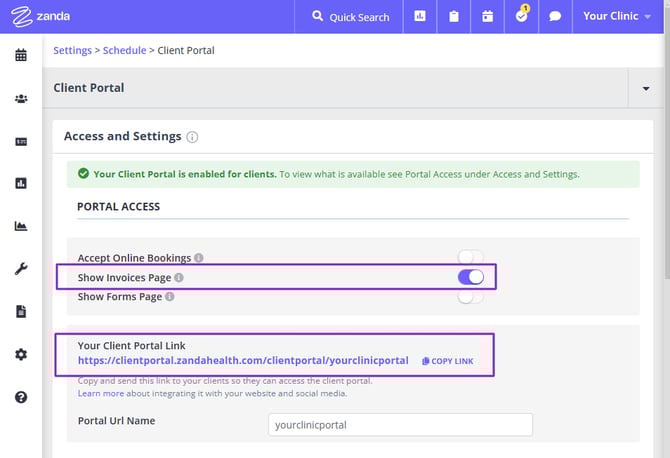Open the tasks checkmark icon with notification badge
The height and width of the screenshot is (458, 670).
tap(521, 17)
